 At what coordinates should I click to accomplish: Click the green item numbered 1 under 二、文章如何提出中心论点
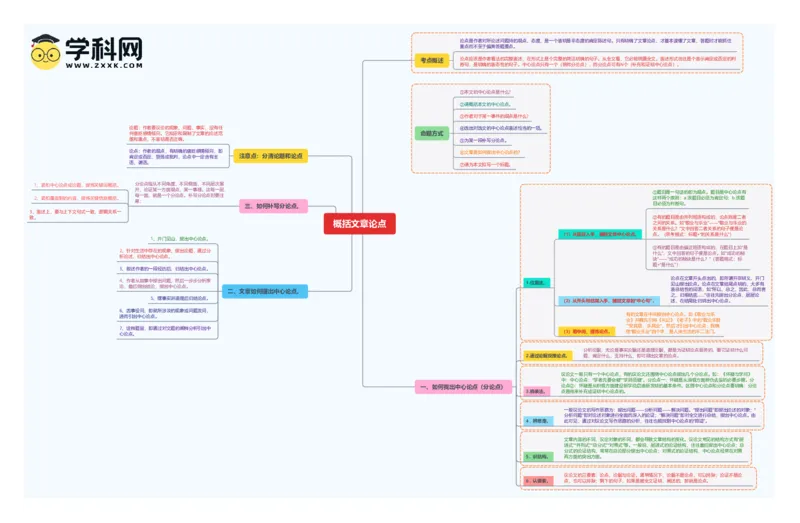tap(179, 239)
